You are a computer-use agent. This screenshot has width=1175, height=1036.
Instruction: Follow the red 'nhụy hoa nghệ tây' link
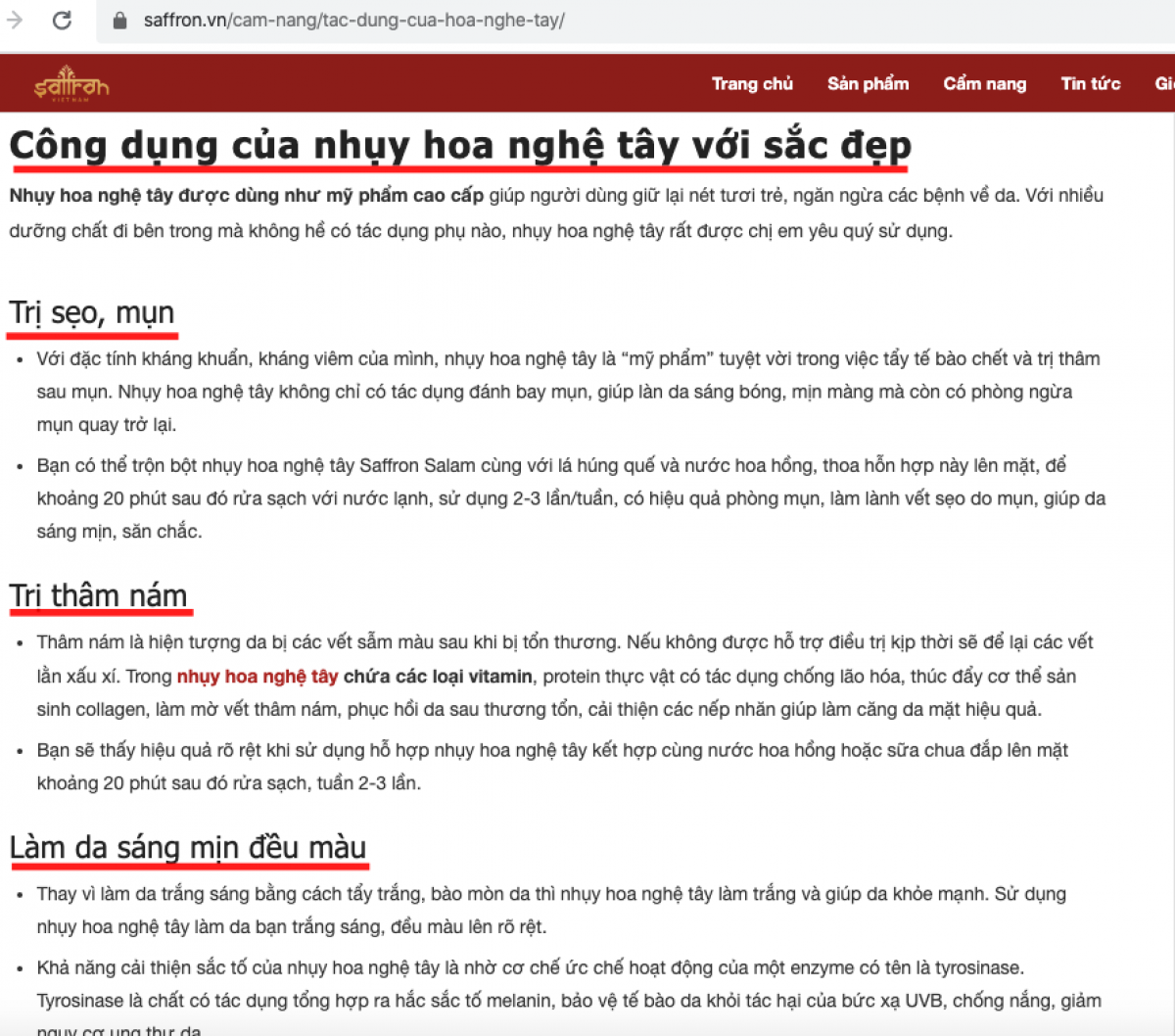coord(257,677)
